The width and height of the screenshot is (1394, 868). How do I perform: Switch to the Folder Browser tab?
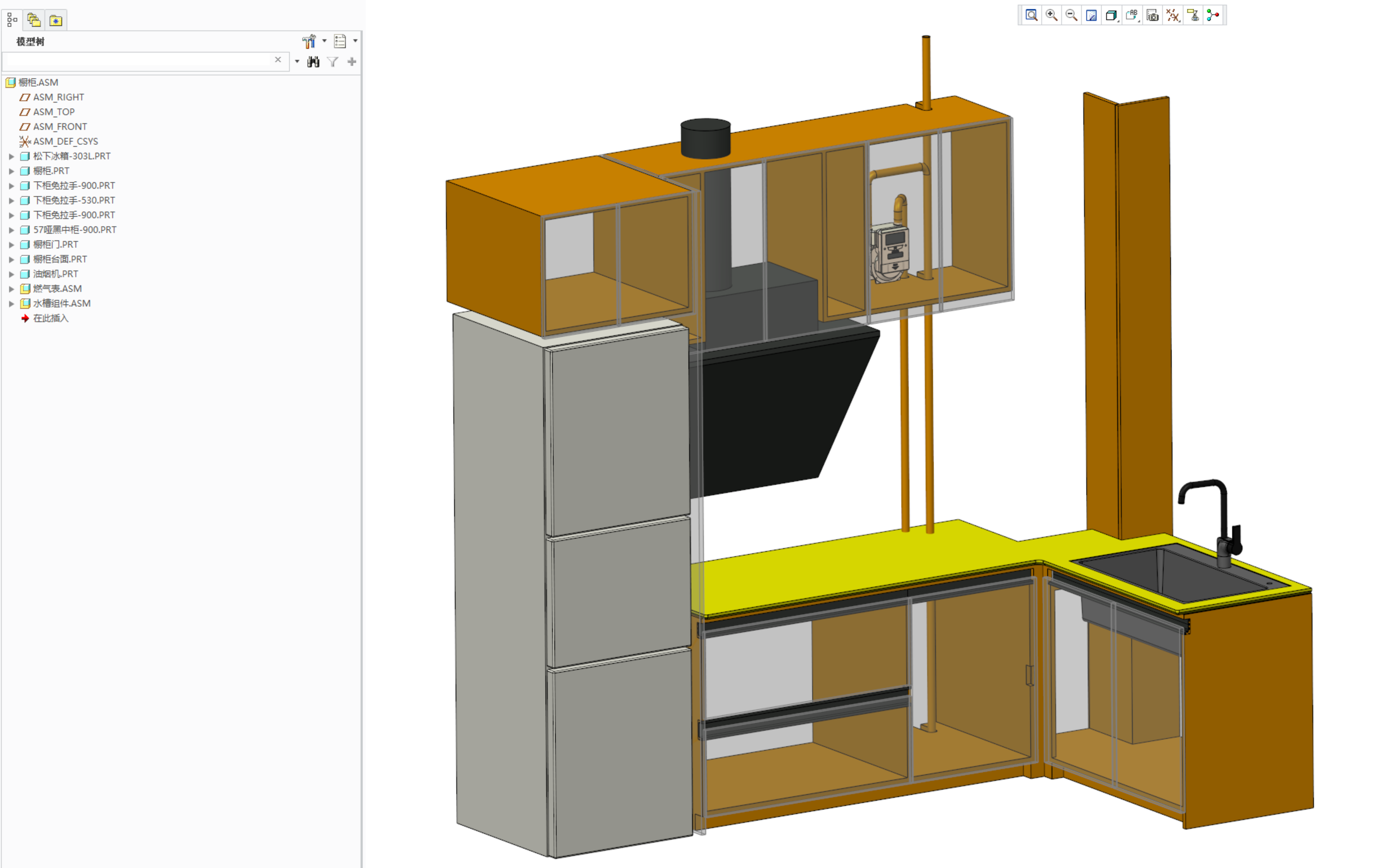pos(34,20)
